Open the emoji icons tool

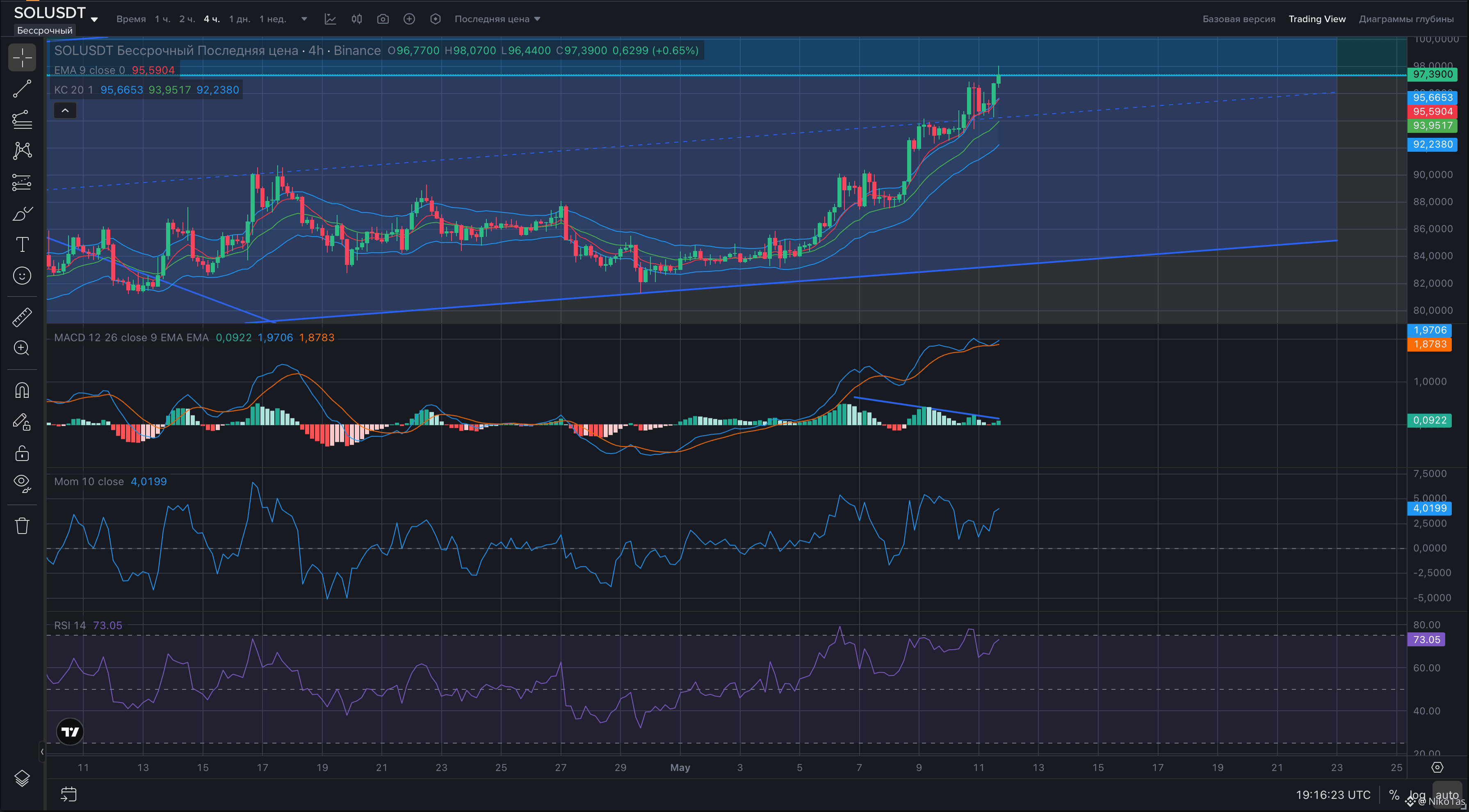[22, 276]
